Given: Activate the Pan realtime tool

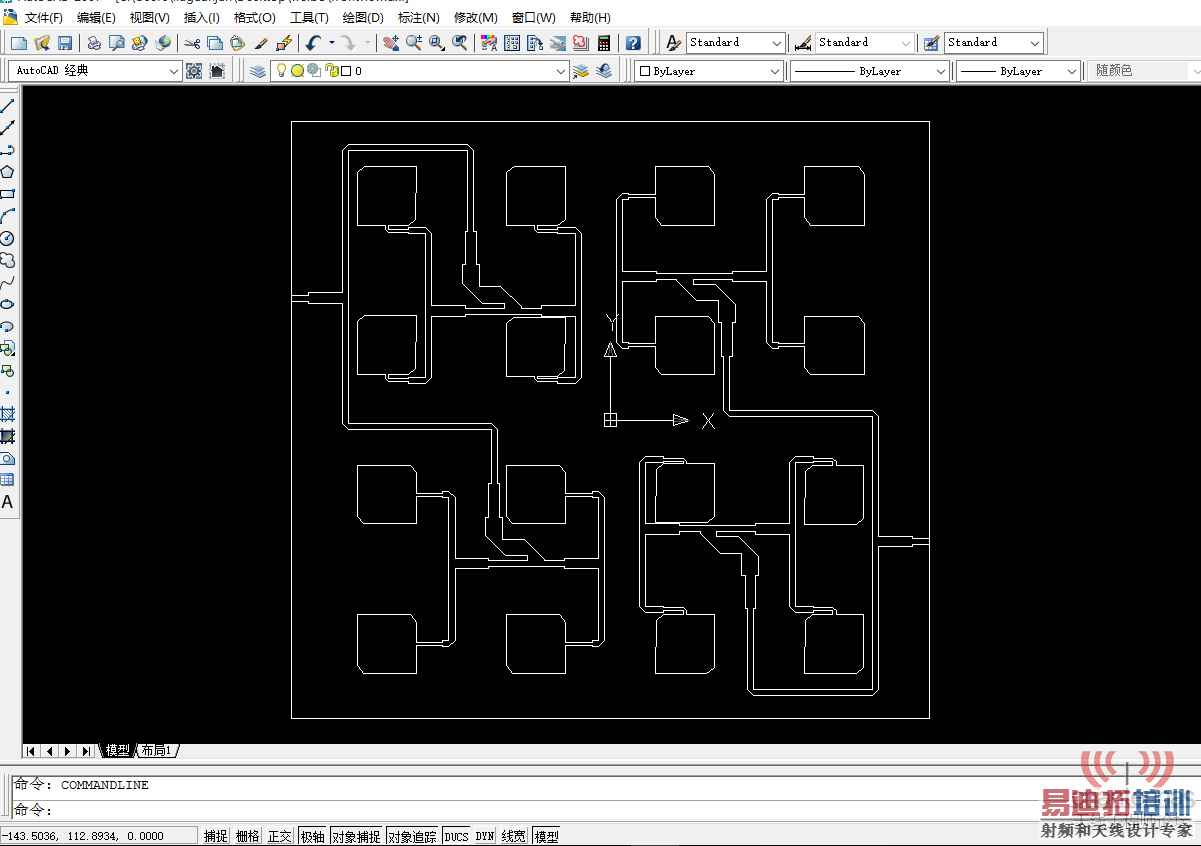Looking at the screenshot, I should (x=390, y=43).
